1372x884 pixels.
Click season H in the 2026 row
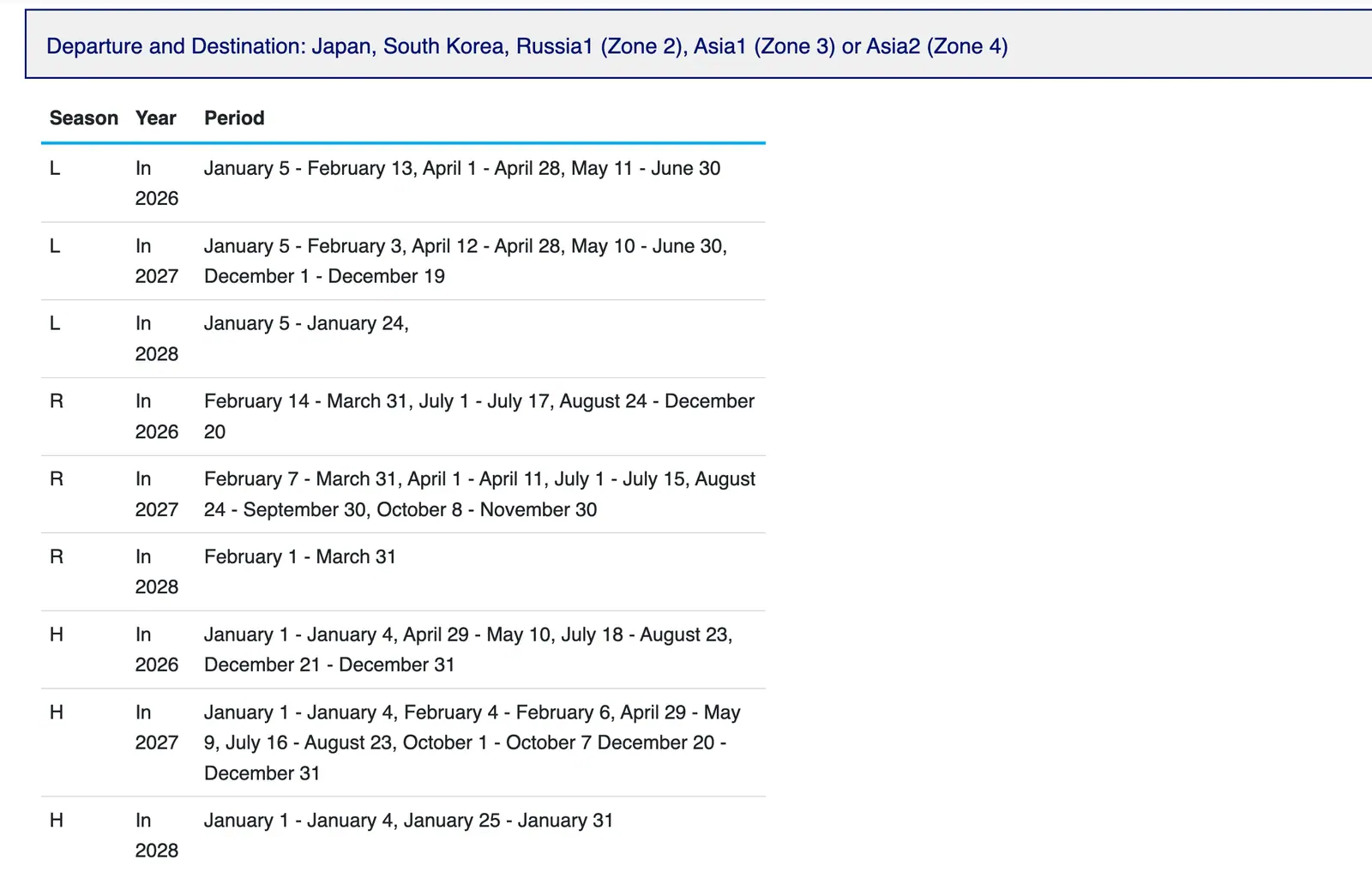pyautogui.click(x=57, y=635)
